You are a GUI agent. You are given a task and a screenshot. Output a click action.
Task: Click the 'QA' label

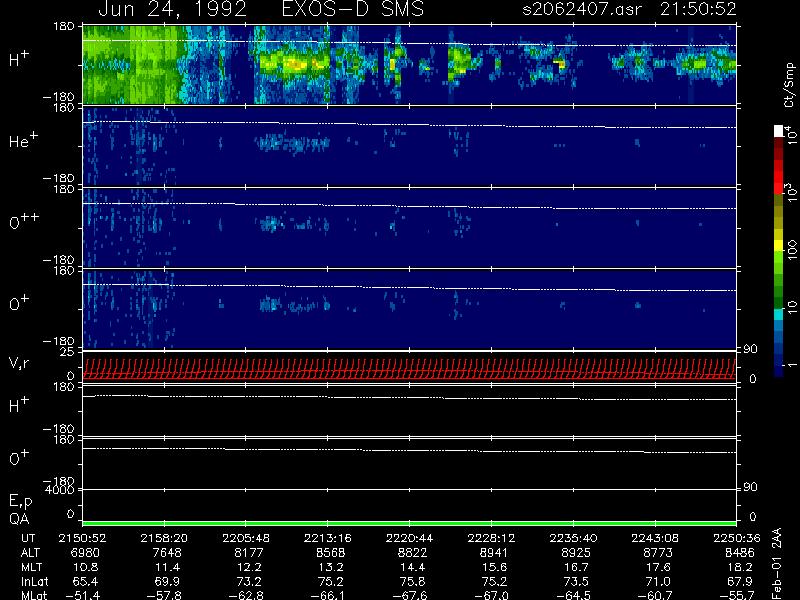pyautogui.click(x=19, y=519)
